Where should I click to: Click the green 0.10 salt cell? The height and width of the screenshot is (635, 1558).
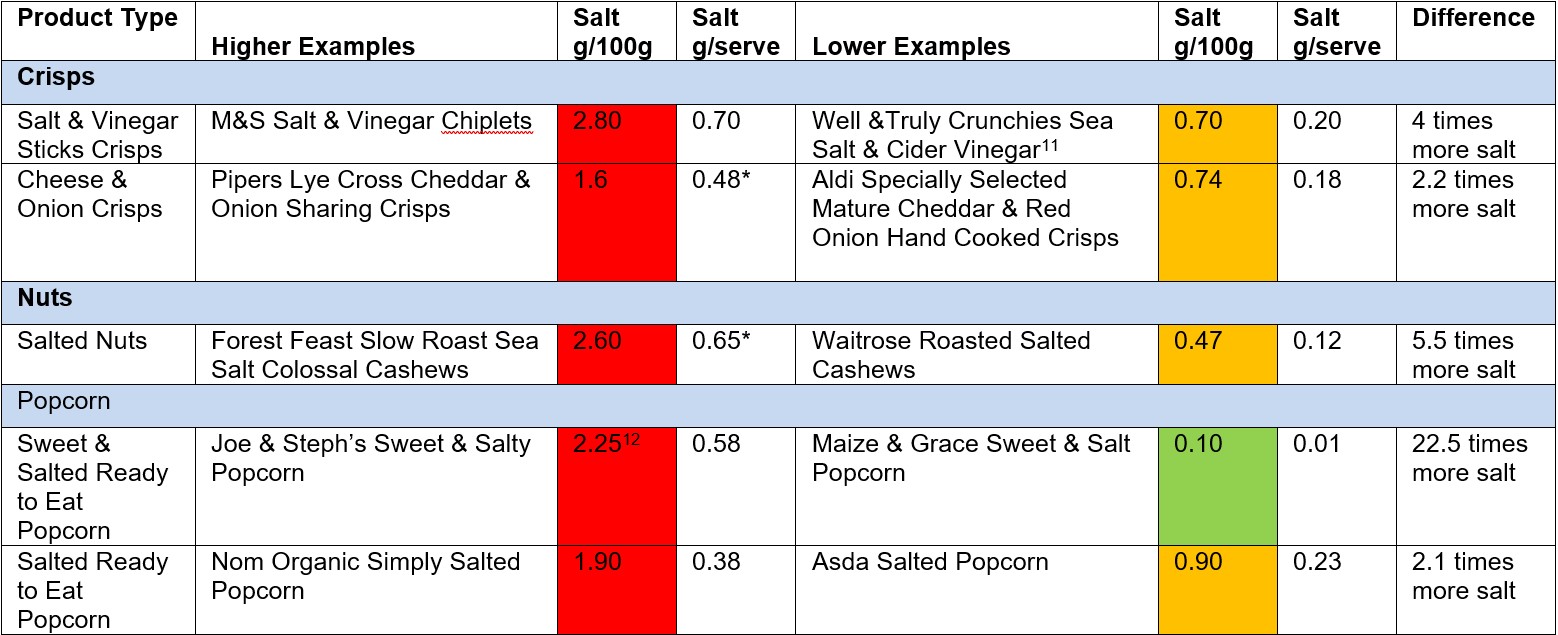(1218, 486)
